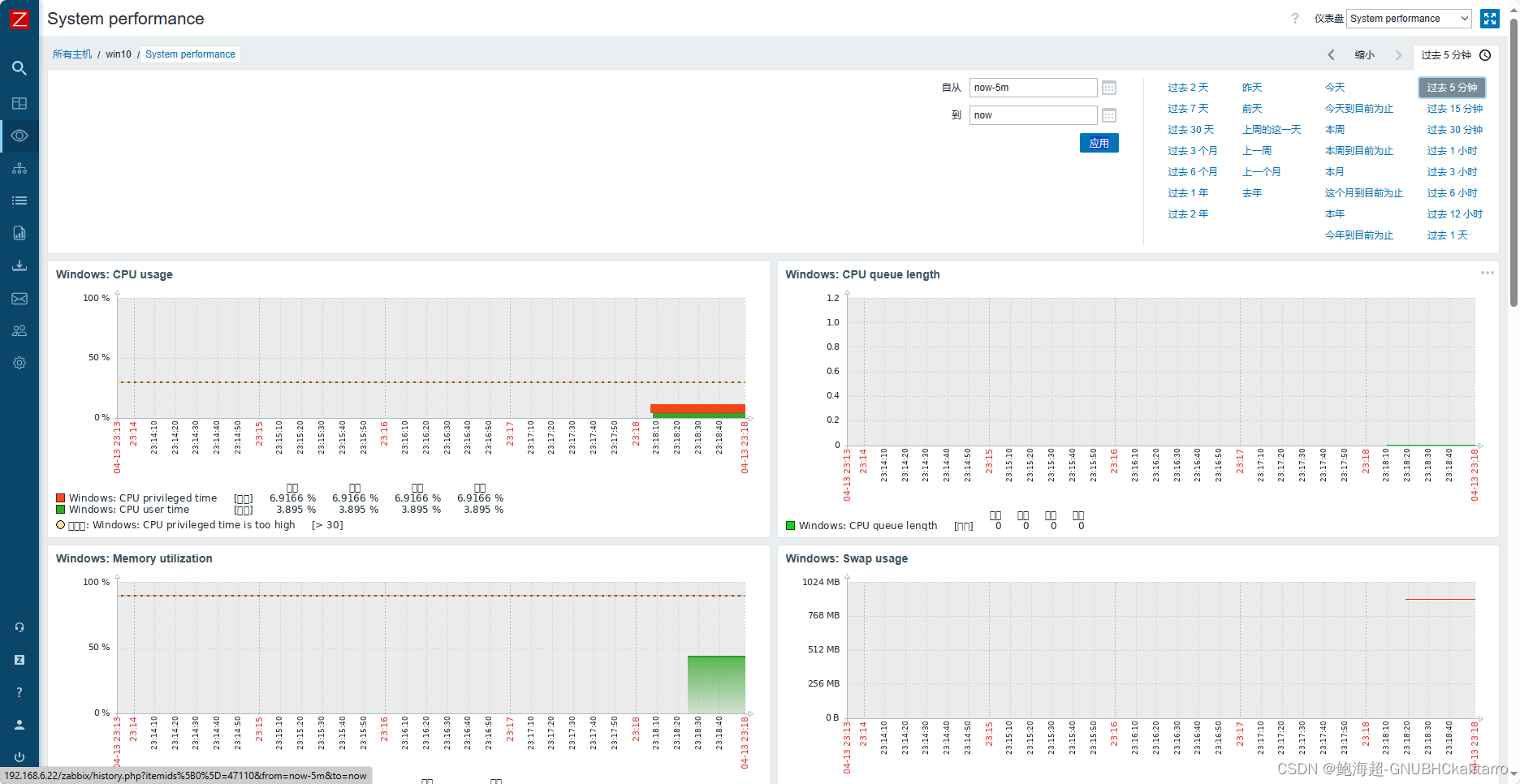The image size is (1520, 784).
Task: Open the Reports sidebar icon
Action: pos(19,233)
